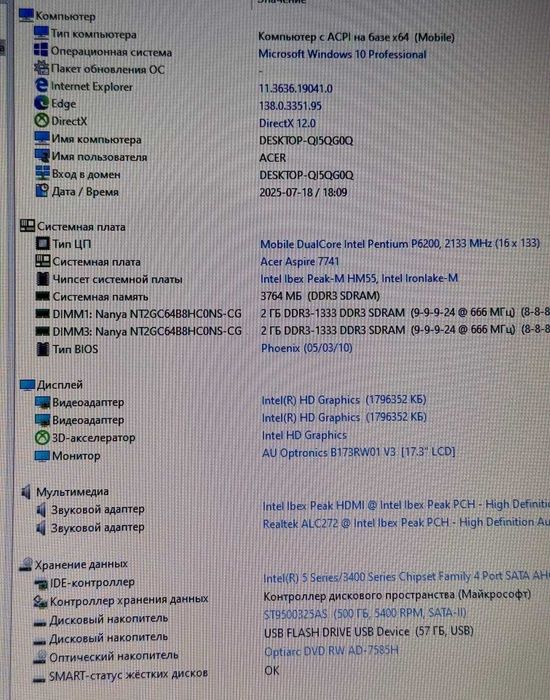550x700 pixels.
Task: Click the Имя компьютера icon
Action: coord(42,138)
